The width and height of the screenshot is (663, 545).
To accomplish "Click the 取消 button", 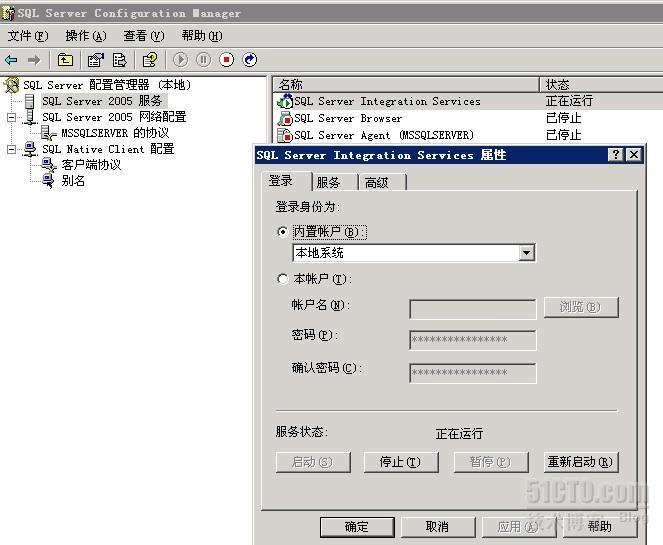I will 437,527.
